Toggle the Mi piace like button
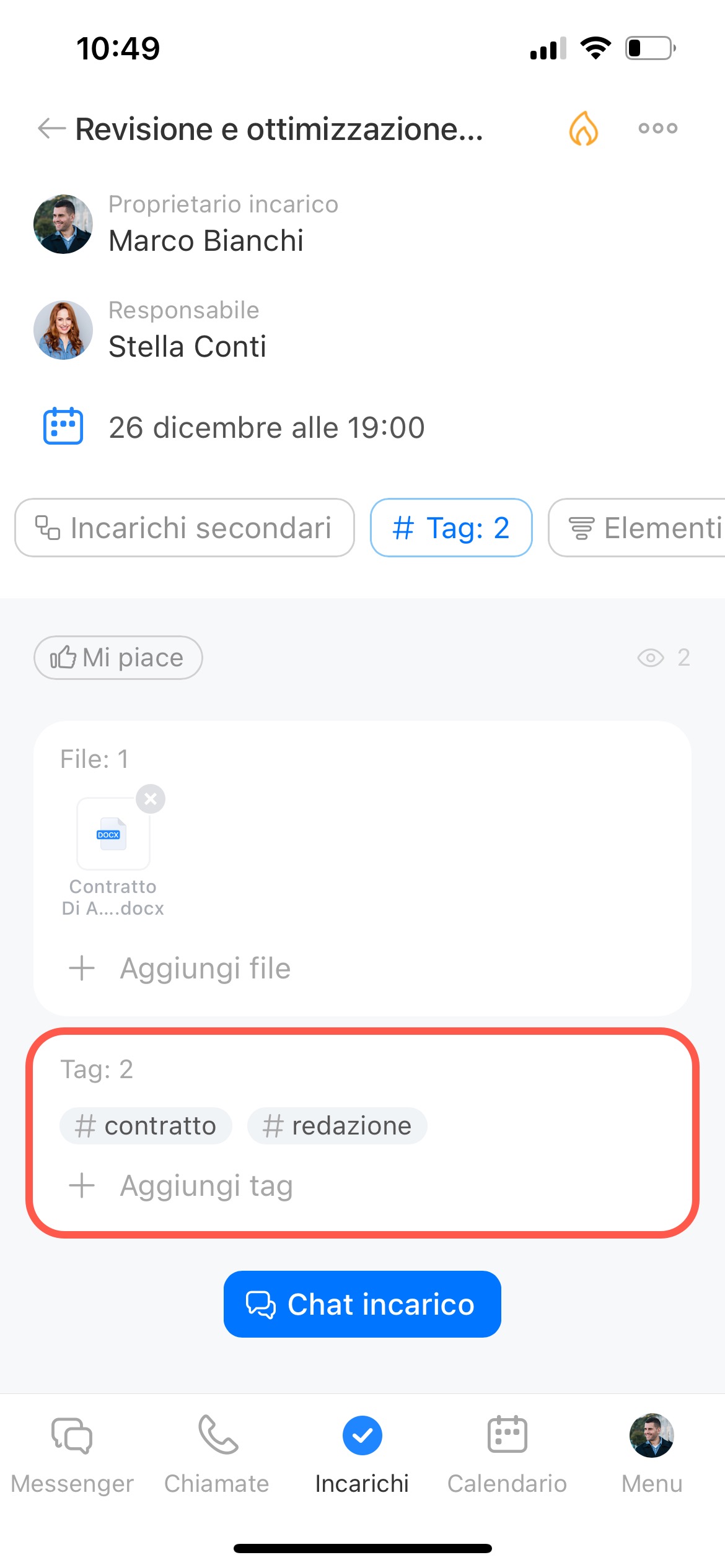 118,658
